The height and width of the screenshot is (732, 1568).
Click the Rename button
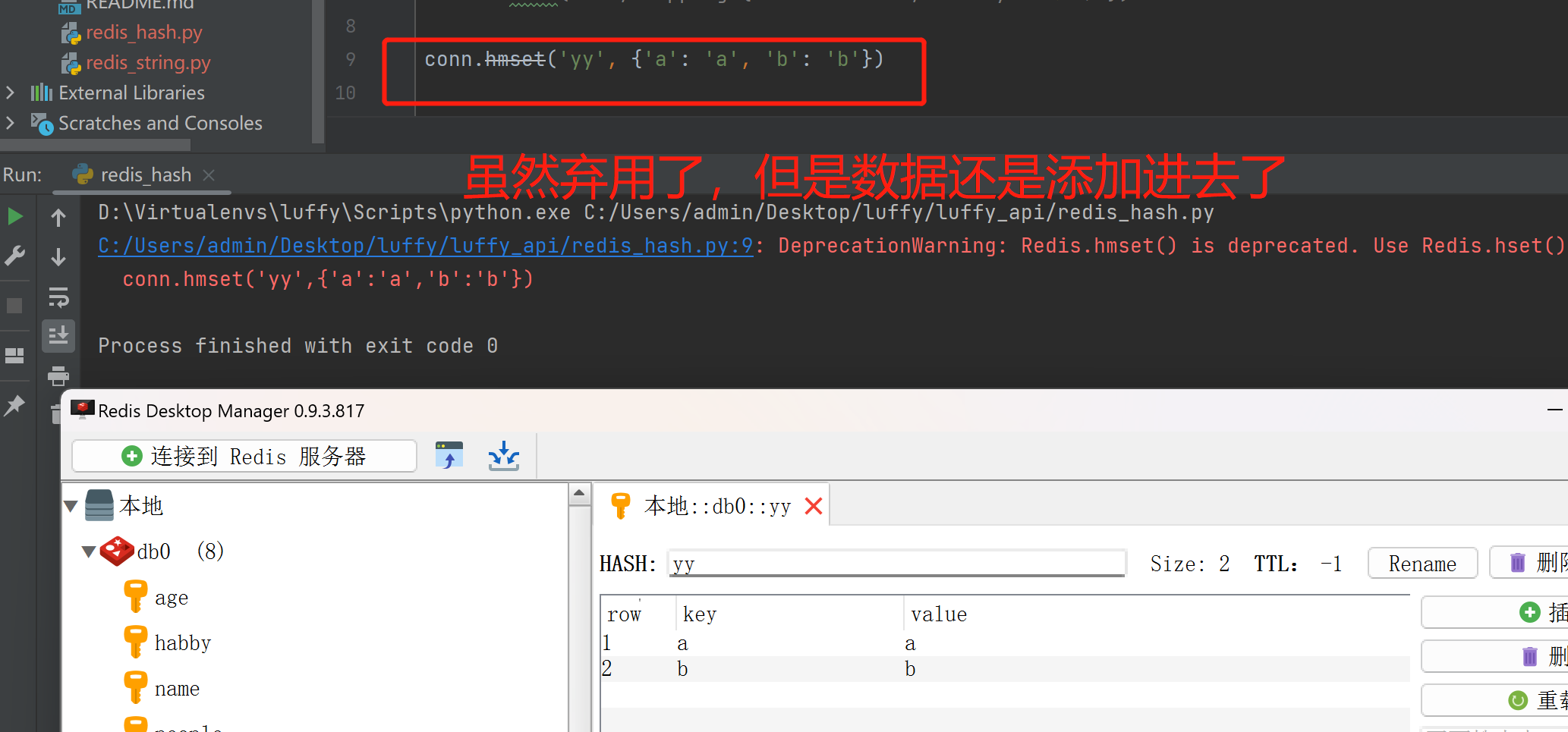pos(1422,564)
